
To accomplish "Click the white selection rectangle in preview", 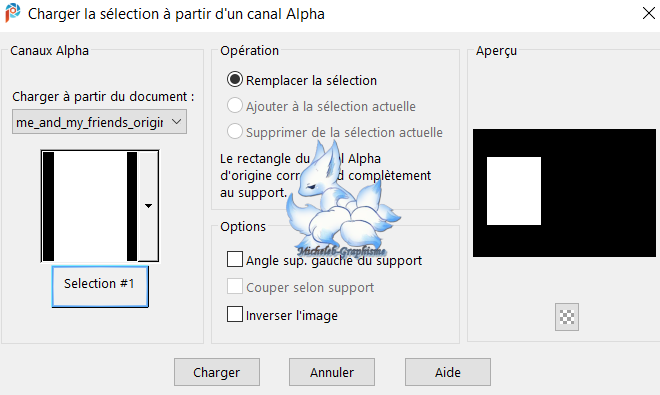I will (514, 191).
